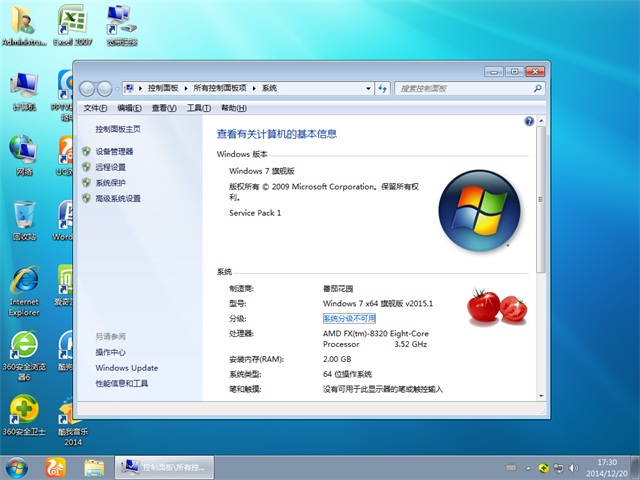Open Windows Explorer from taskbar
The width and height of the screenshot is (640, 480).
pyautogui.click(x=94, y=468)
